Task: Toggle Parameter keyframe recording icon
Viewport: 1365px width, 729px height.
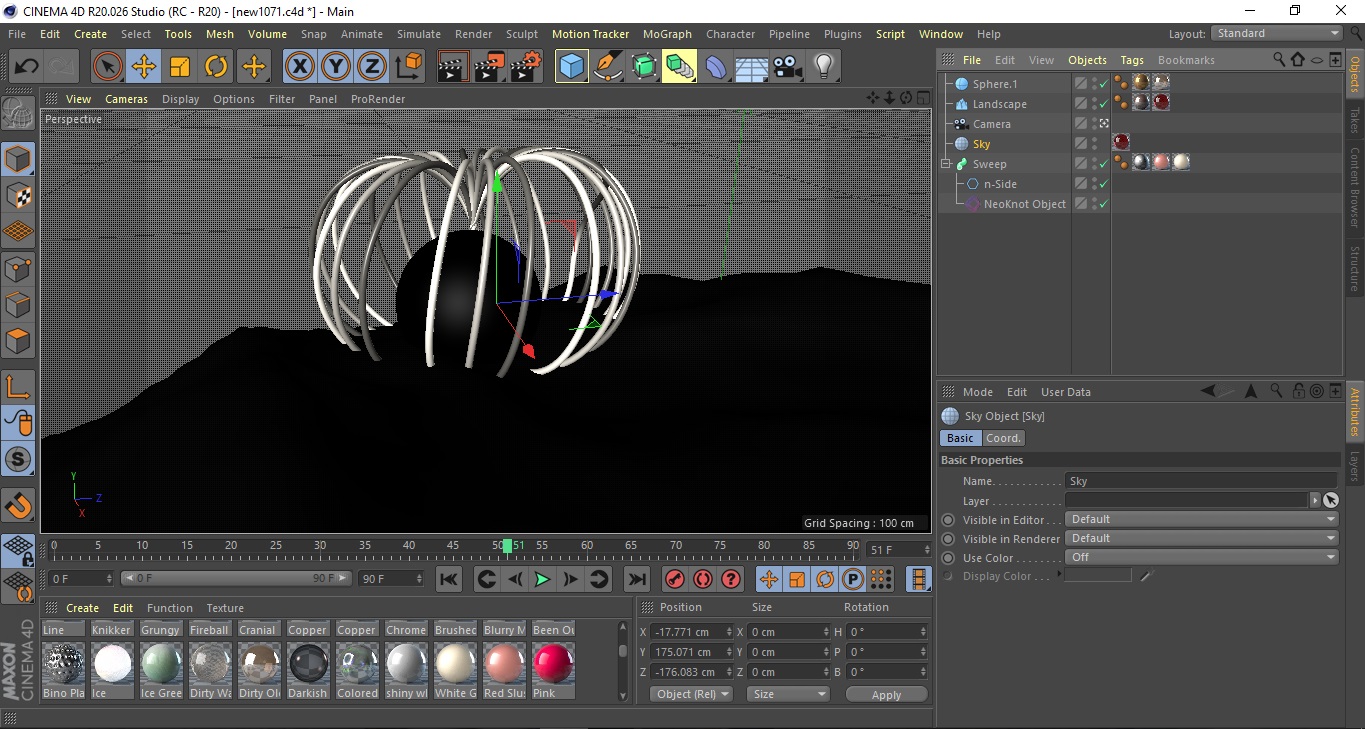Action: pyautogui.click(x=852, y=579)
